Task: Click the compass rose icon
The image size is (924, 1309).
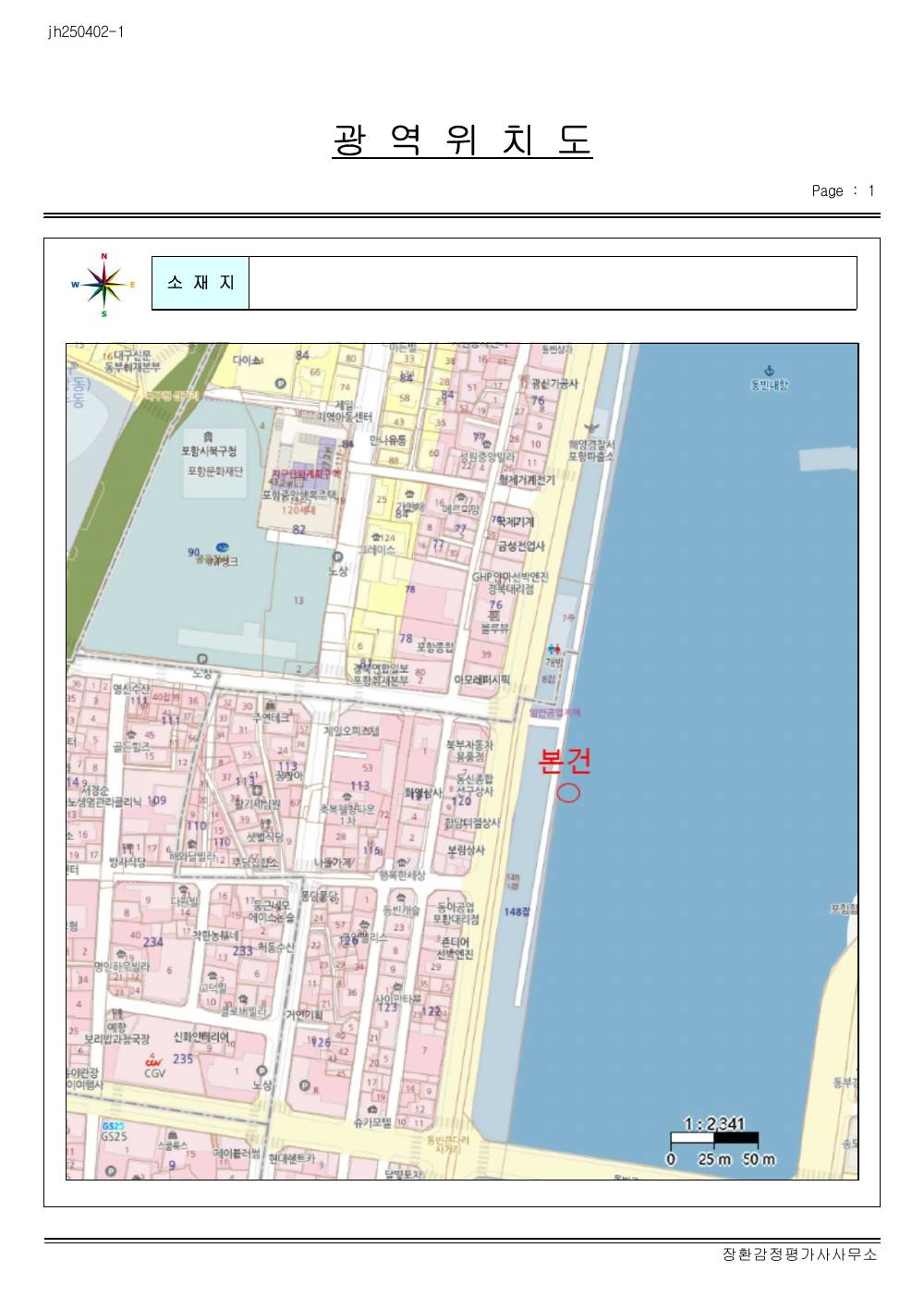Action: (x=103, y=284)
